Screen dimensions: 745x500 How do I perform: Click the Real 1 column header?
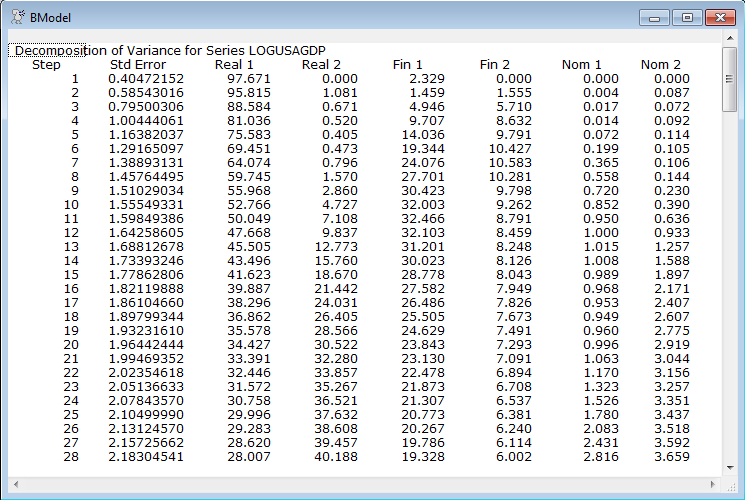235,65
